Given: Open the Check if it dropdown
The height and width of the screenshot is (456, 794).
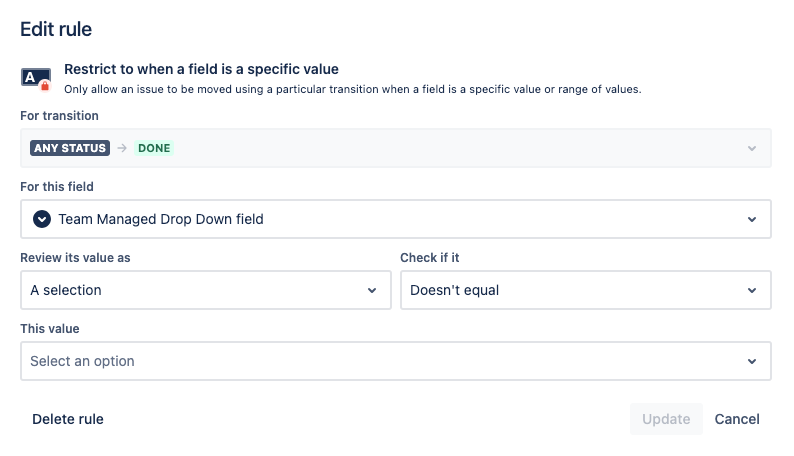Looking at the screenshot, I should [x=586, y=290].
